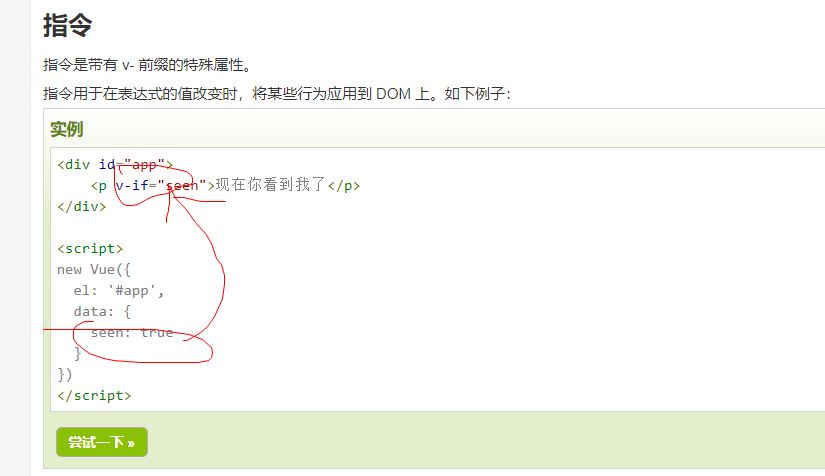Click the 现在你看到我了 paragraph text

coord(271,185)
